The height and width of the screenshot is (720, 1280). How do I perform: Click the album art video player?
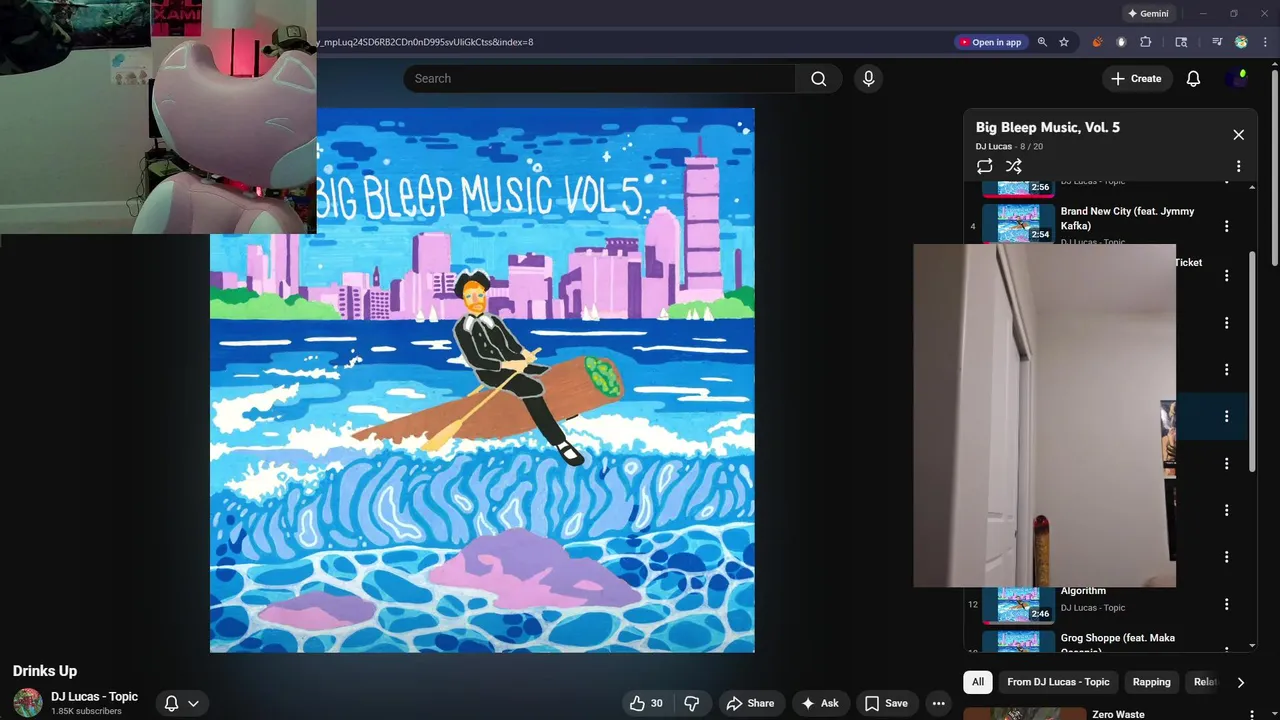[x=482, y=380]
